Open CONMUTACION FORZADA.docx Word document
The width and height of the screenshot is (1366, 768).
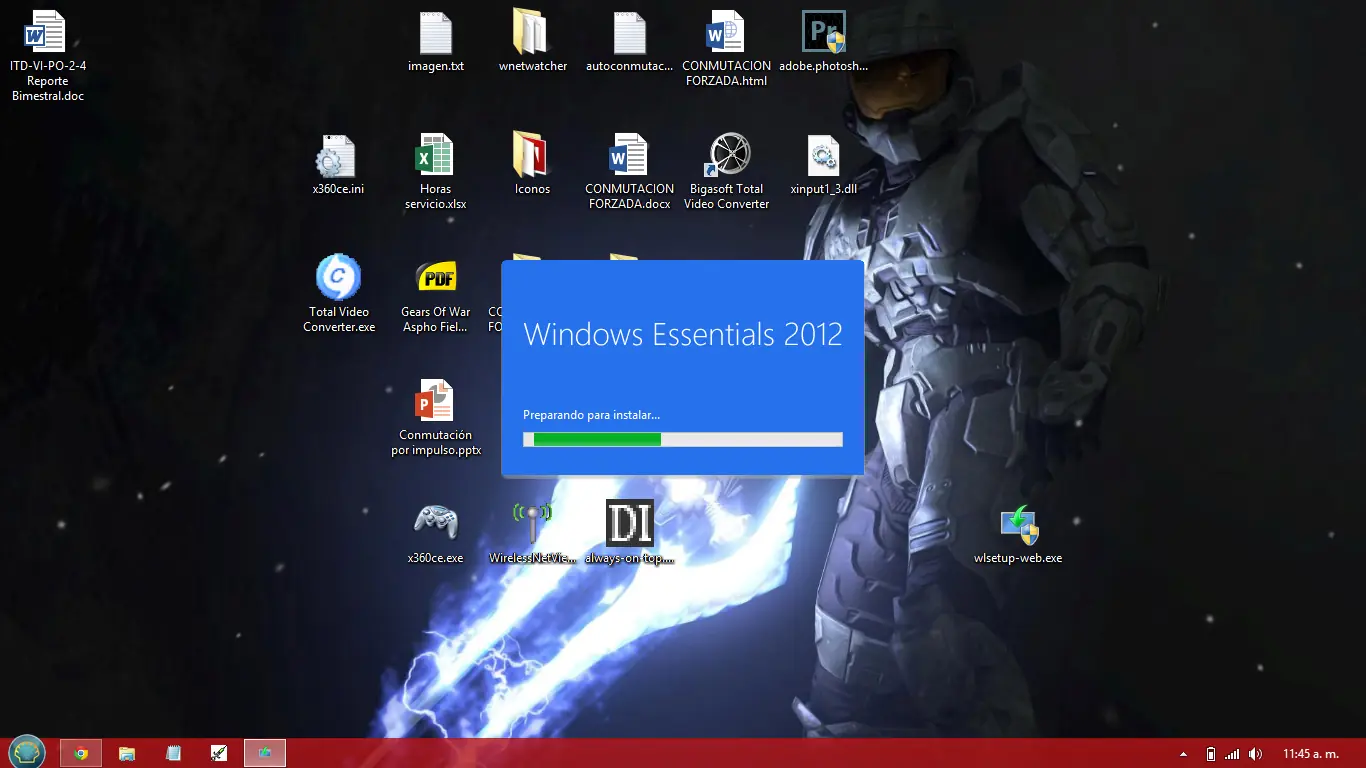pyautogui.click(x=629, y=172)
